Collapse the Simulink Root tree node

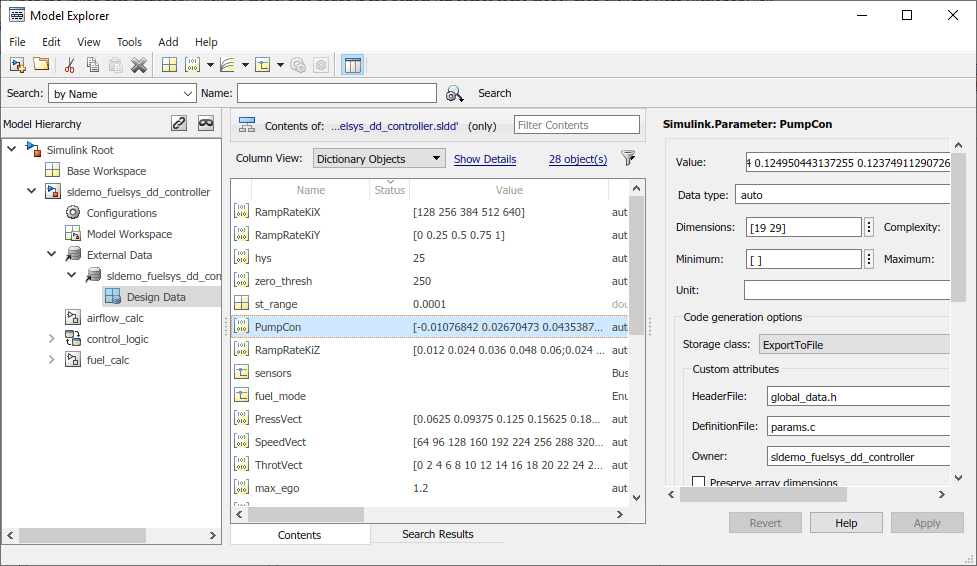(x=11, y=150)
